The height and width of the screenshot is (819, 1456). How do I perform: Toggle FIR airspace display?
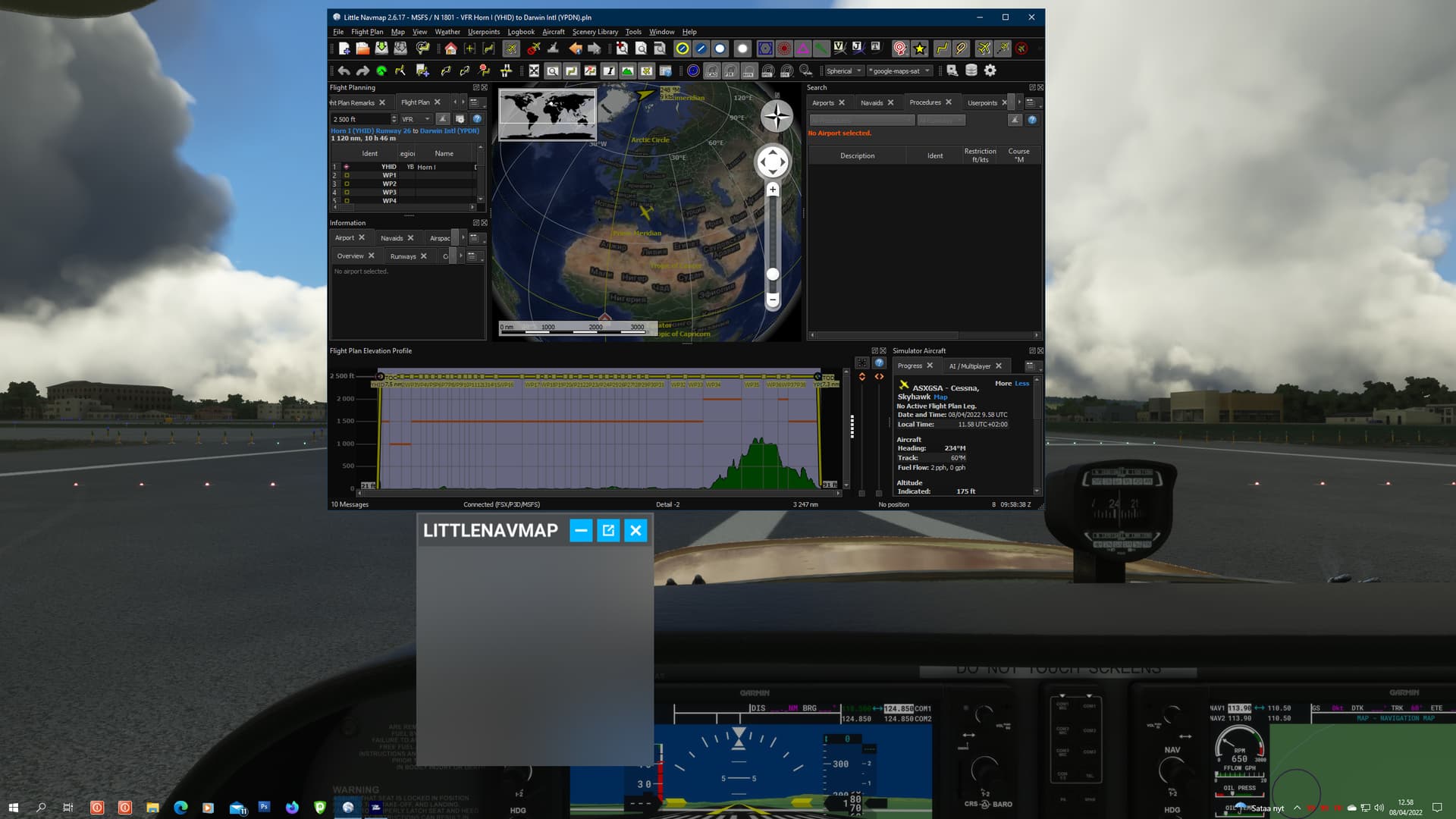tap(730, 71)
